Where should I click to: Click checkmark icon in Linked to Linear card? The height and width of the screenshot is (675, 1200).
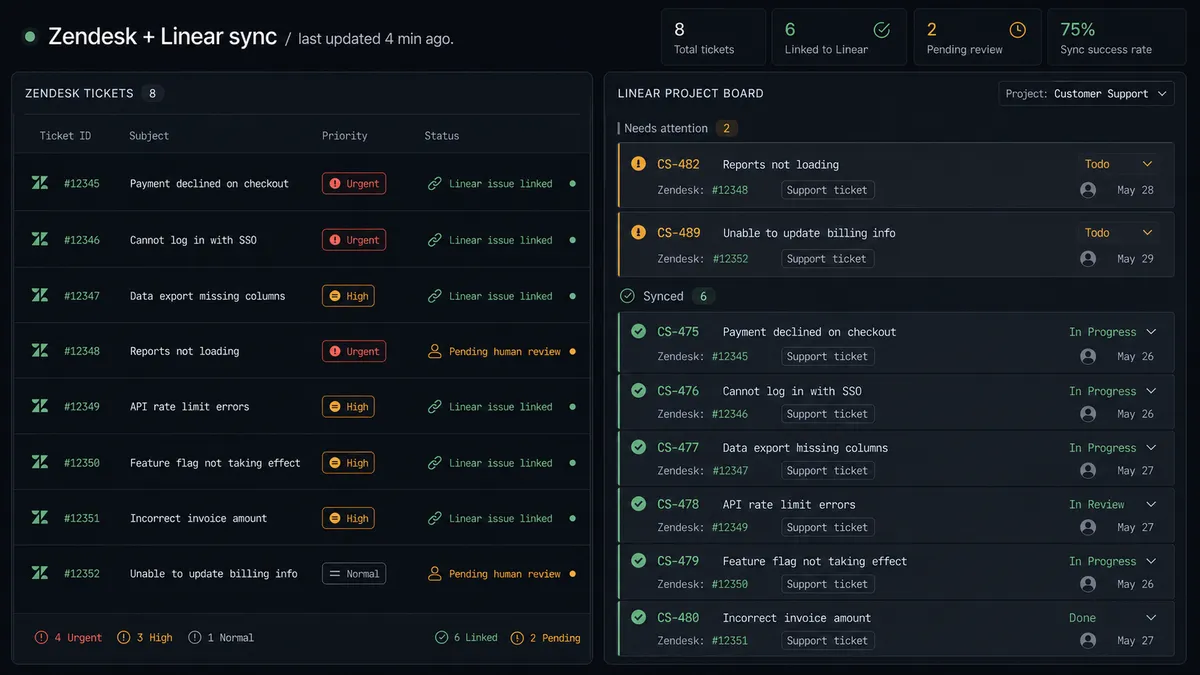pos(881,30)
